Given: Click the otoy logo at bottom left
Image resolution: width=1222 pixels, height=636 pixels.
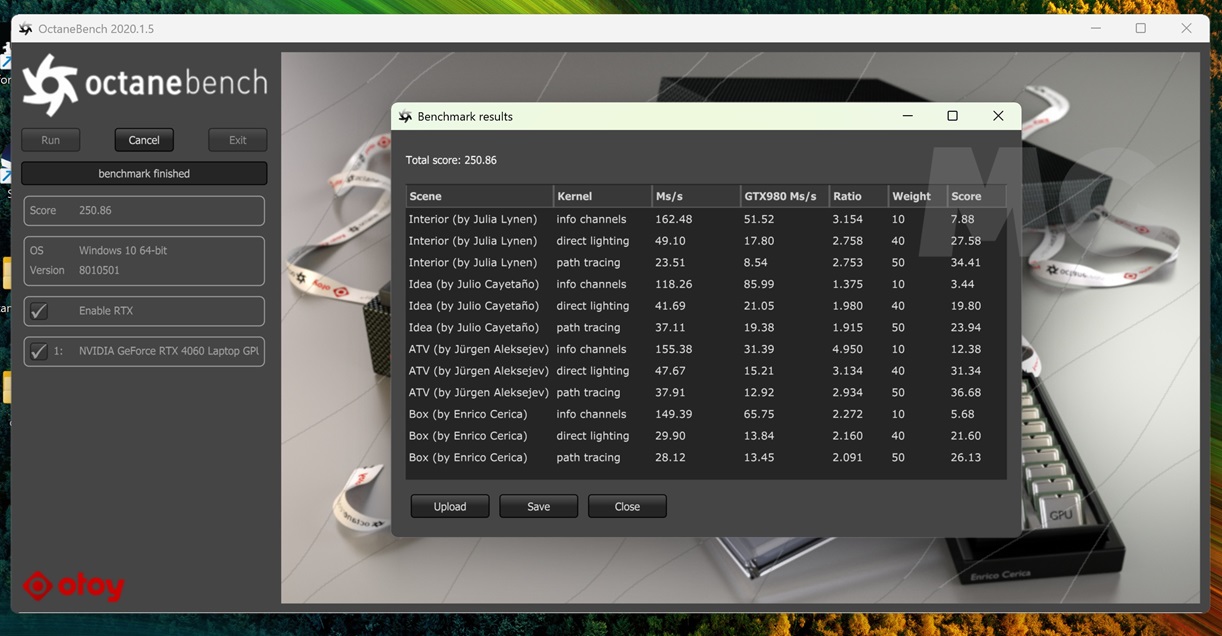Looking at the screenshot, I should coord(74,586).
